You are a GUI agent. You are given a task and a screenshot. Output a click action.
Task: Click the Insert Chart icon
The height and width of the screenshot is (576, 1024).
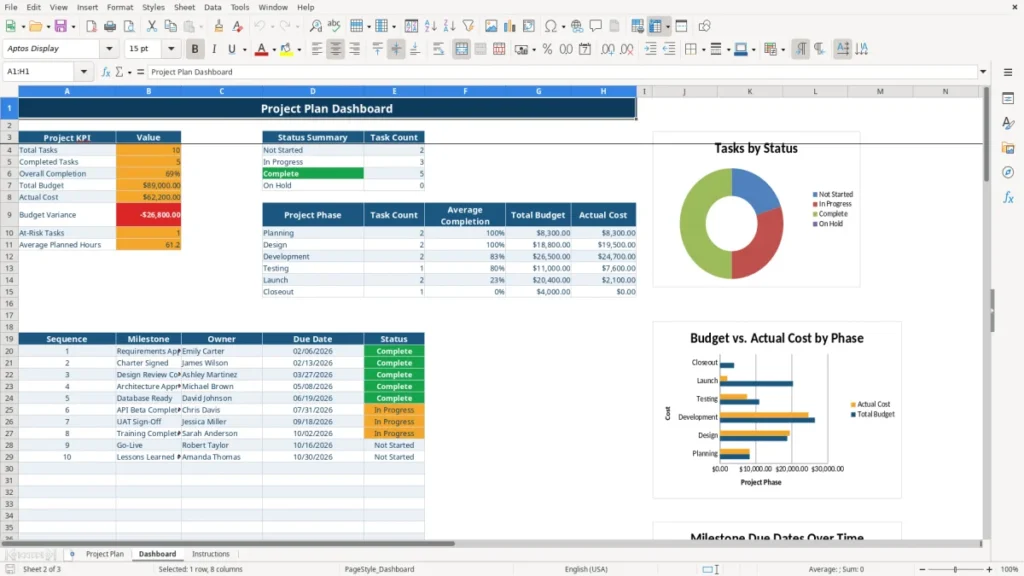tap(509, 26)
